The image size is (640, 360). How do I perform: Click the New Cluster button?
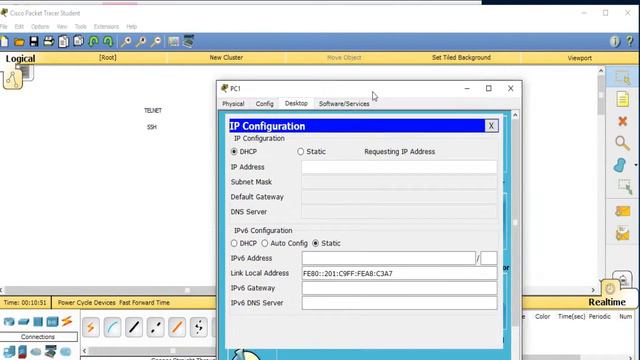226,58
